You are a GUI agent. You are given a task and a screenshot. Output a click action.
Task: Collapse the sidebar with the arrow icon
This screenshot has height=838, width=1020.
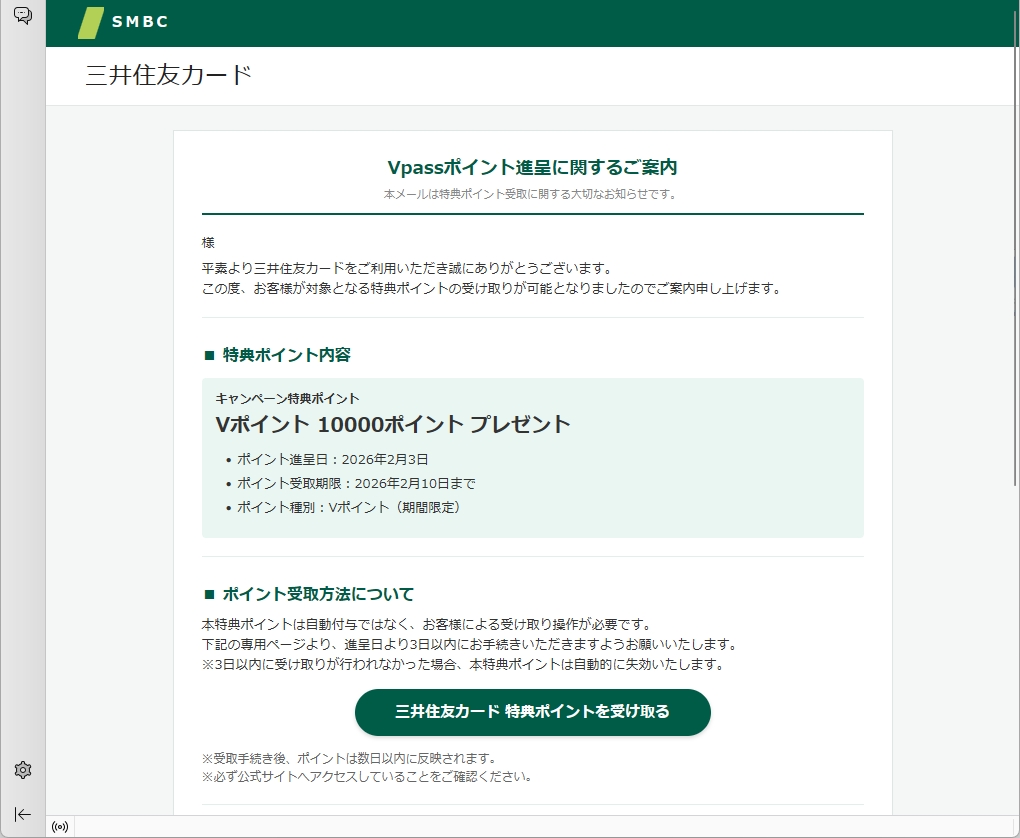[23, 814]
